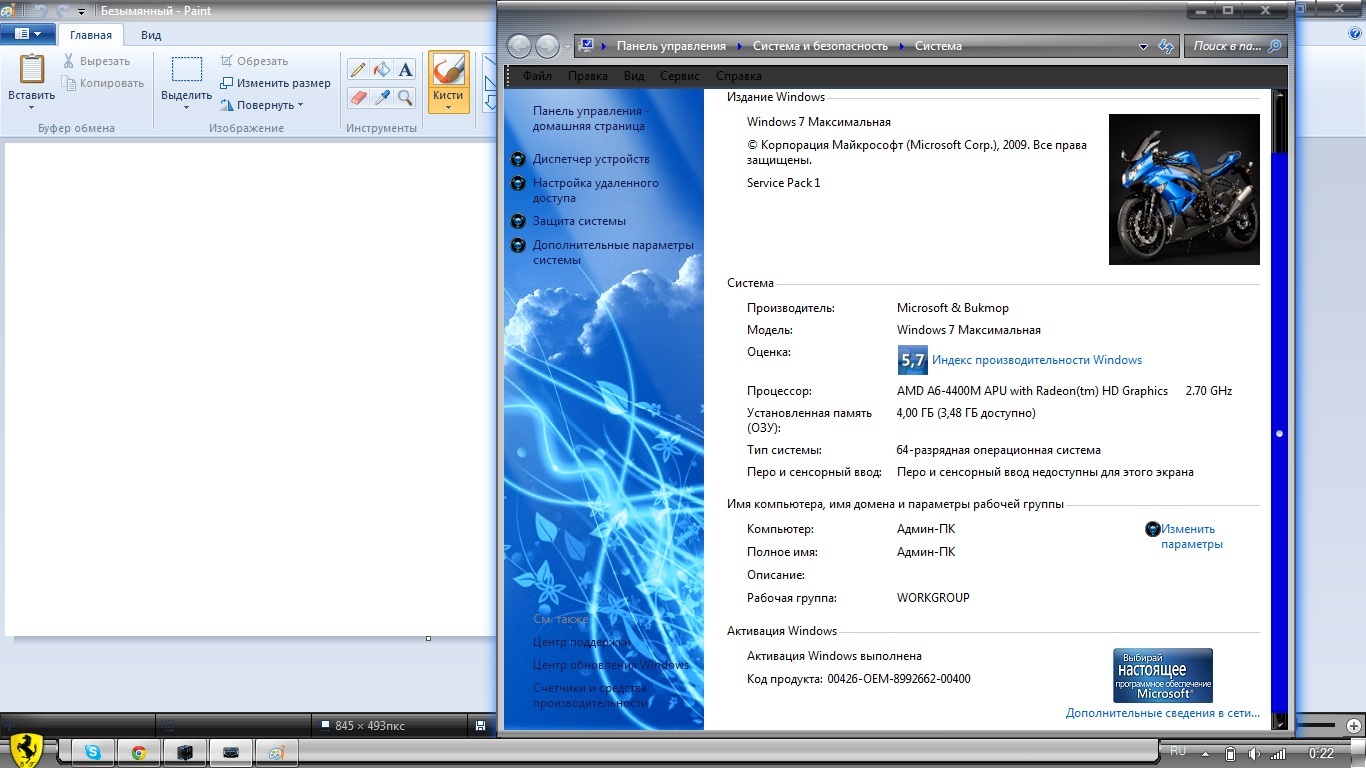This screenshot has height=768, width=1366.
Task: Click the Вставить clipboard paste icon
Action: [x=32, y=69]
